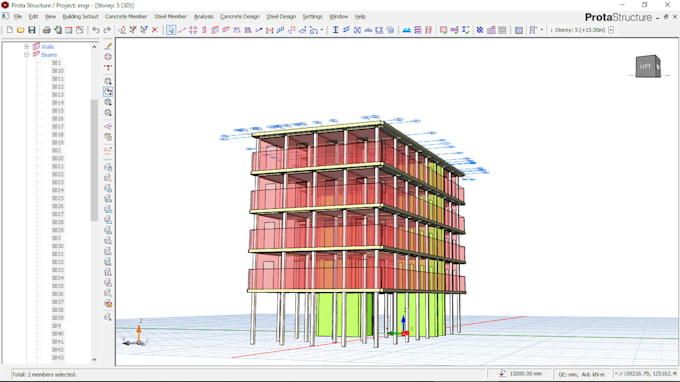Open the View menu
680x382 pixels.
point(50,16)
